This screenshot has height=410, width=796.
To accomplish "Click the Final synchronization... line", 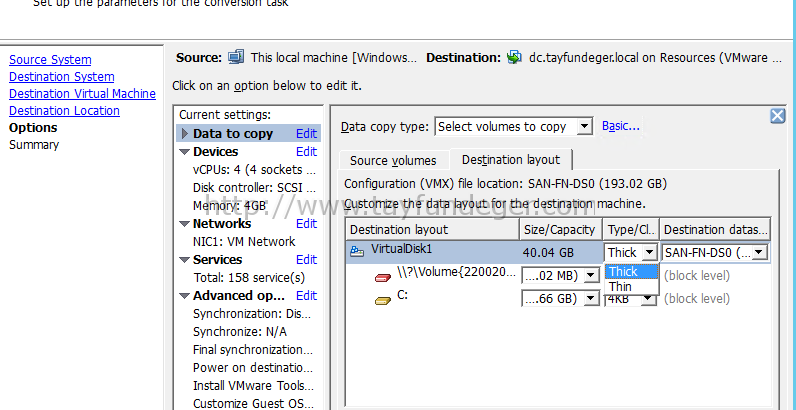I will 253,350.
